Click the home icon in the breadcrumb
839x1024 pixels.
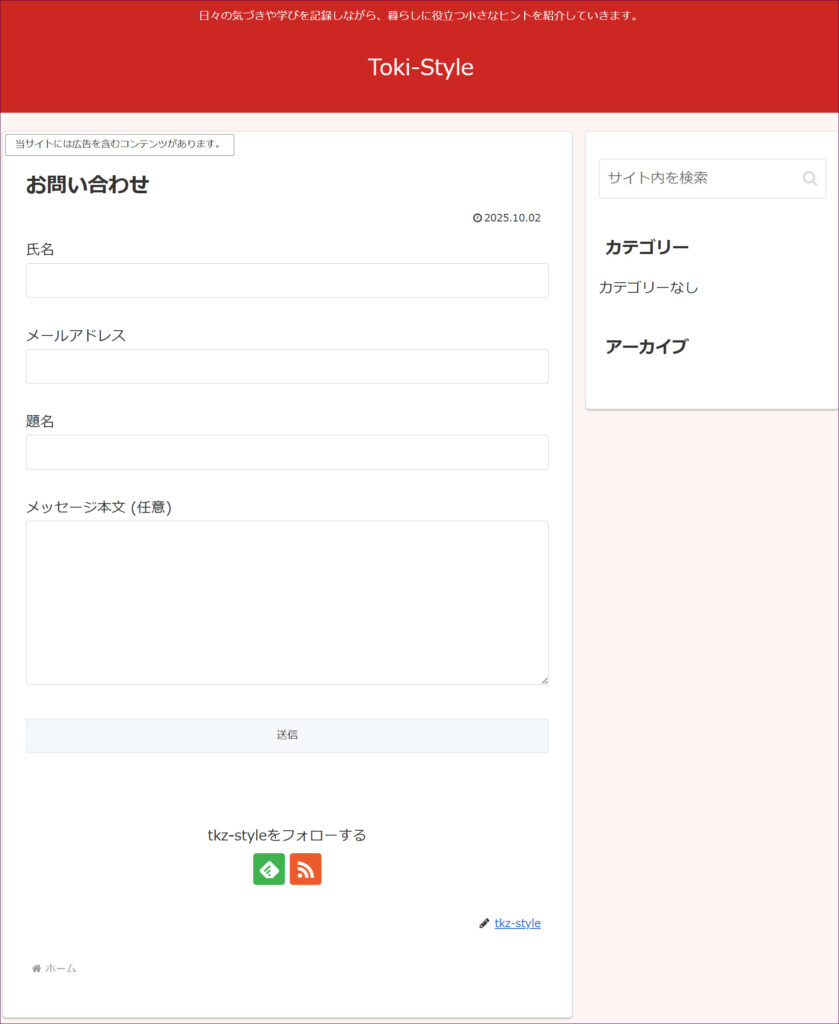coord(36,968)
